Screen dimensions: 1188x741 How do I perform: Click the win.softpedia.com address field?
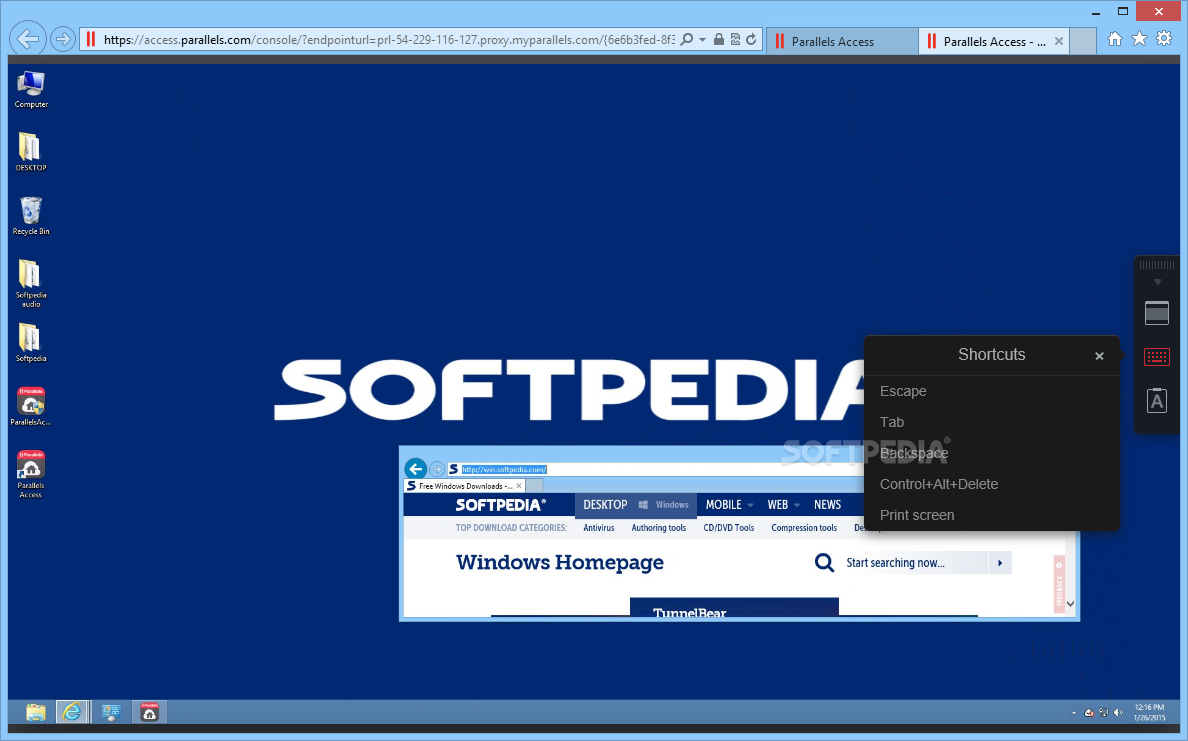(x=655, y=469)
